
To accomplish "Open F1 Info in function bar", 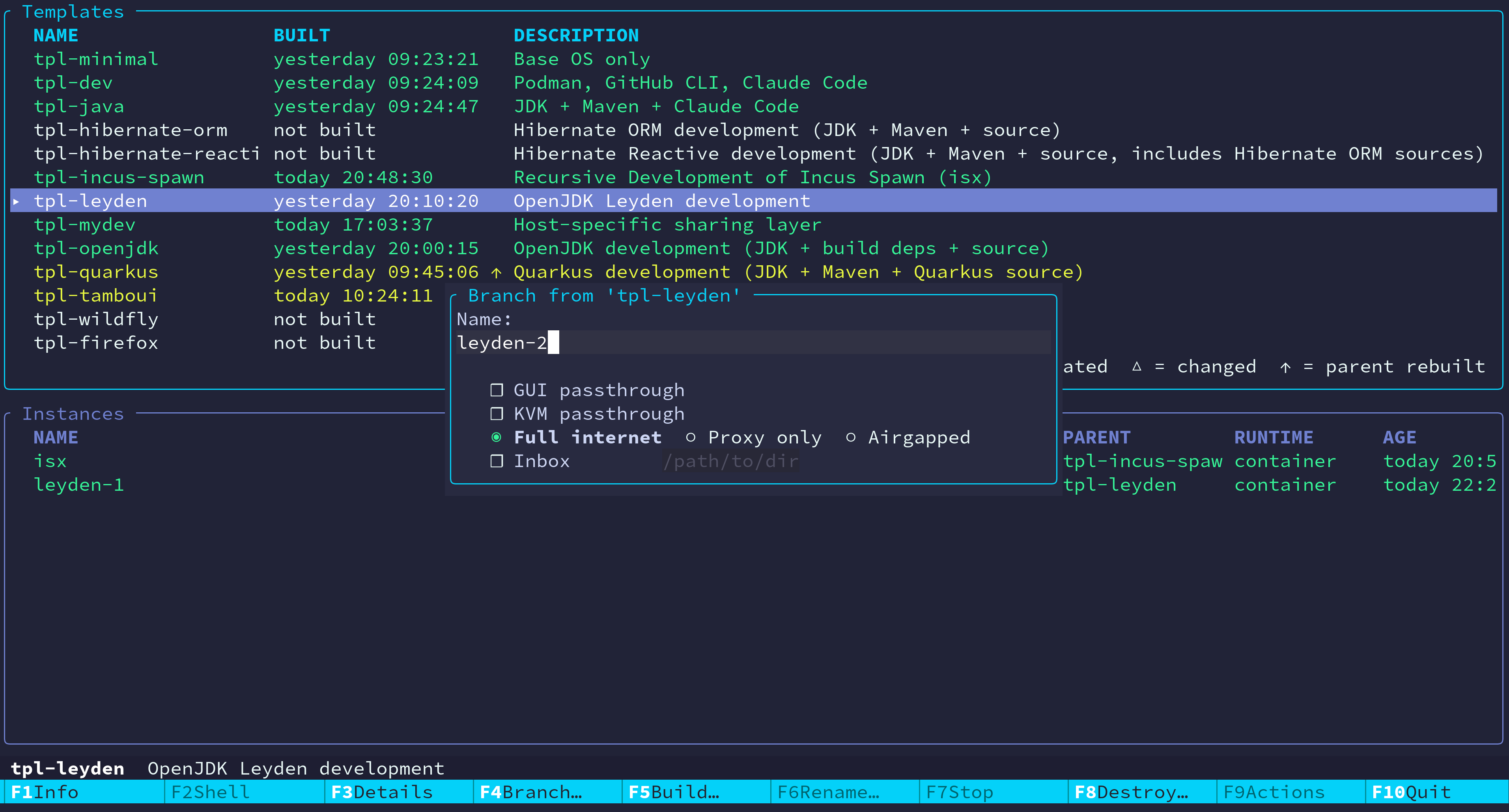I will click(84, 792).
